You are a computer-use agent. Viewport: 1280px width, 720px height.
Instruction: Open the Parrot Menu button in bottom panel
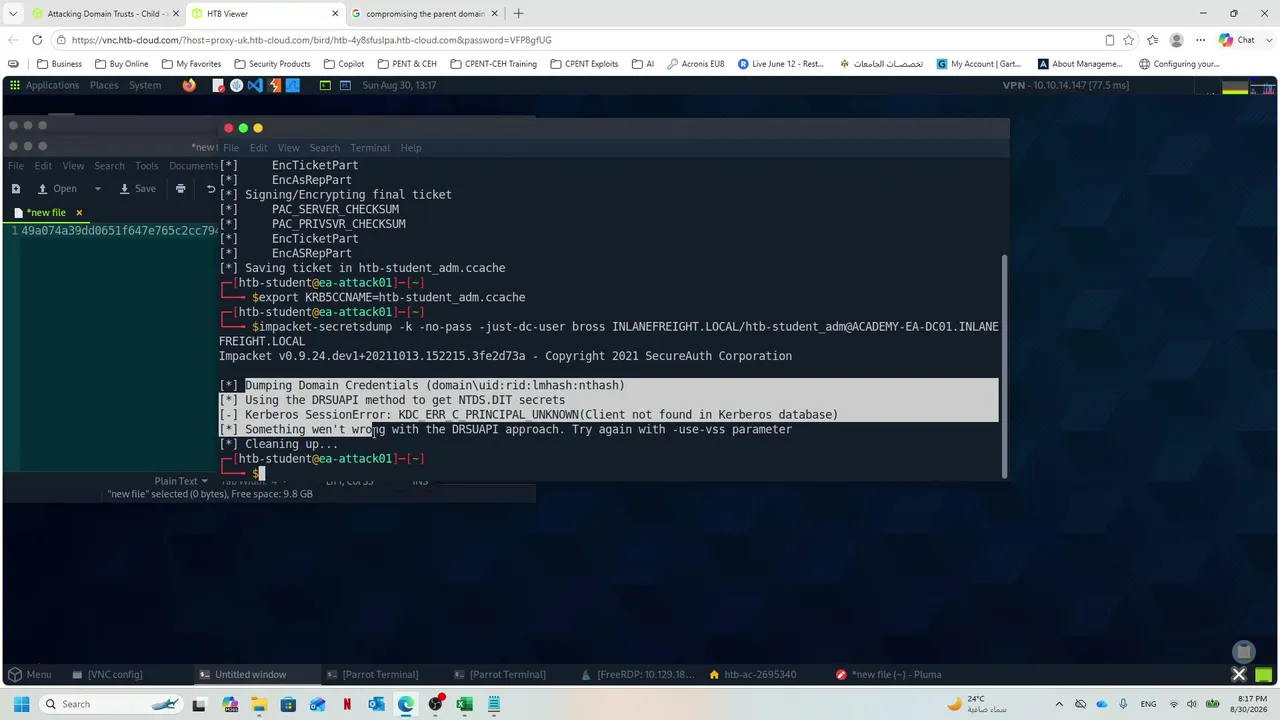pos(30,675)
